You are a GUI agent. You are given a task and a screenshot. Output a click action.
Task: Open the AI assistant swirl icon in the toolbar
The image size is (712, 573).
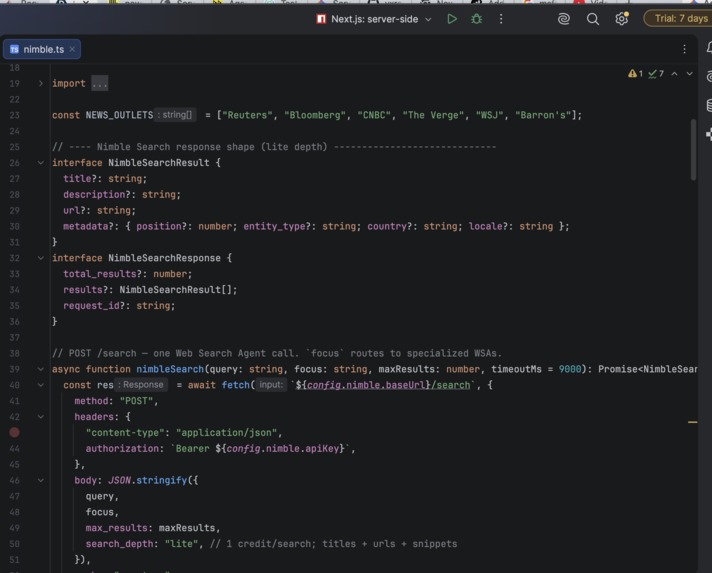[564, 19]
